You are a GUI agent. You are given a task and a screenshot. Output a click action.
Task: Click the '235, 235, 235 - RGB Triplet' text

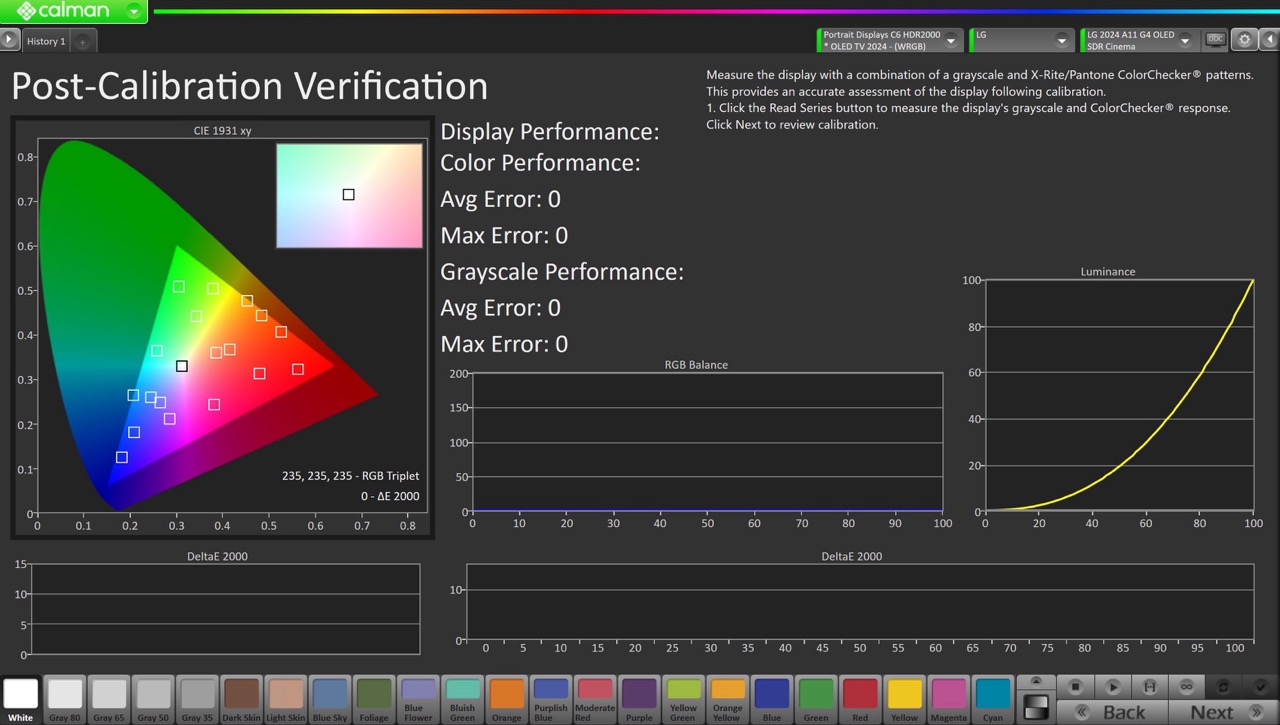click(350, 476)
